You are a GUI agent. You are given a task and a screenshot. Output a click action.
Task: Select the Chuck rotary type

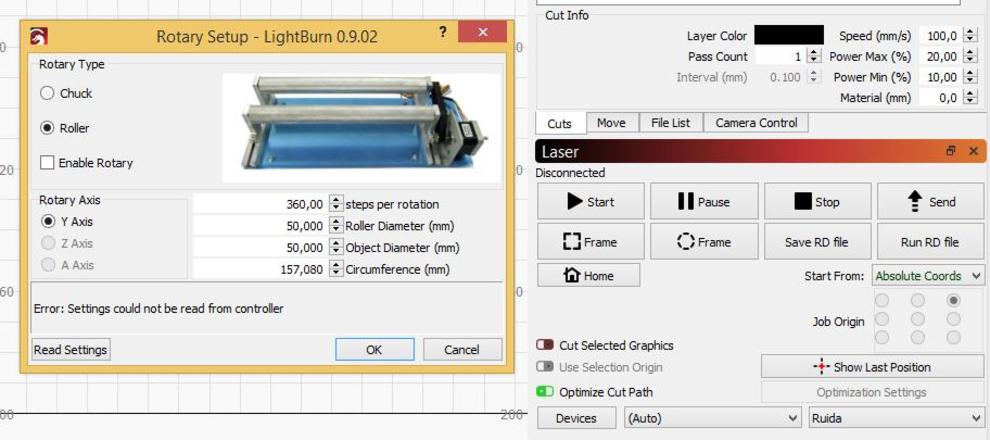point(47,93)
